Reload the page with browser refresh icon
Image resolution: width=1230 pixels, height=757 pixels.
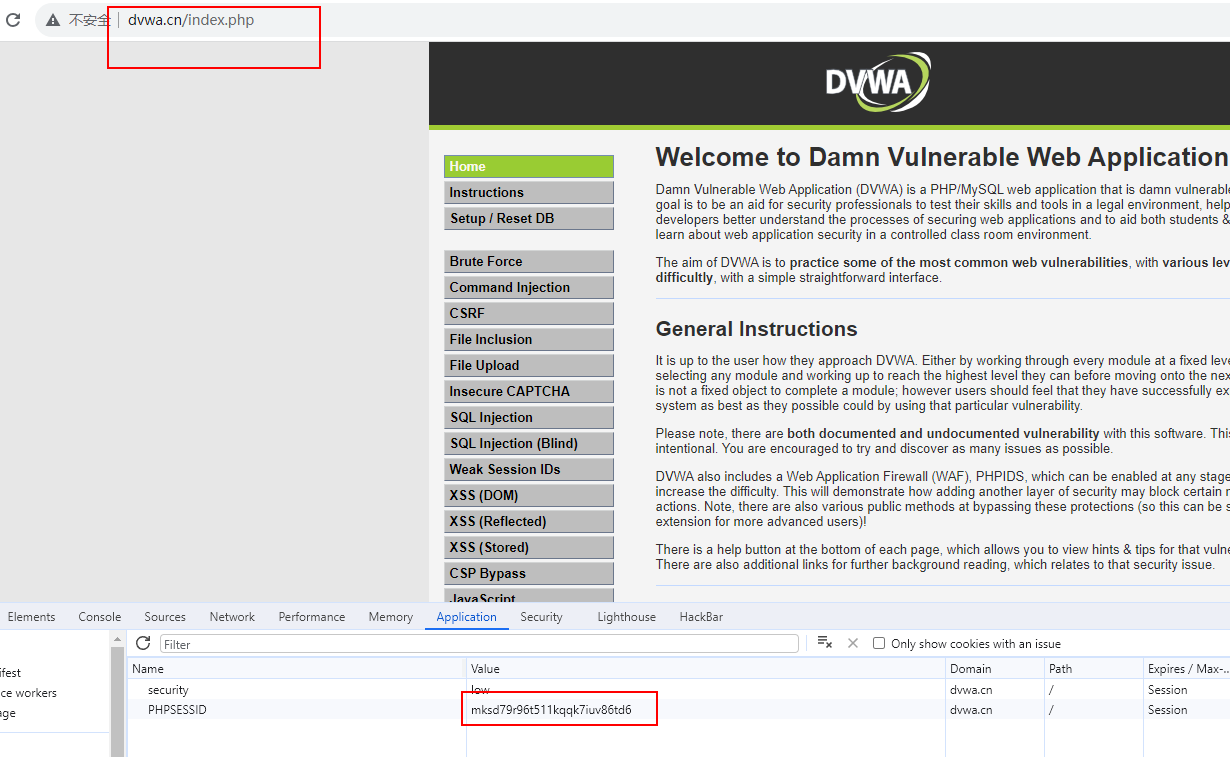pos(13,20)
